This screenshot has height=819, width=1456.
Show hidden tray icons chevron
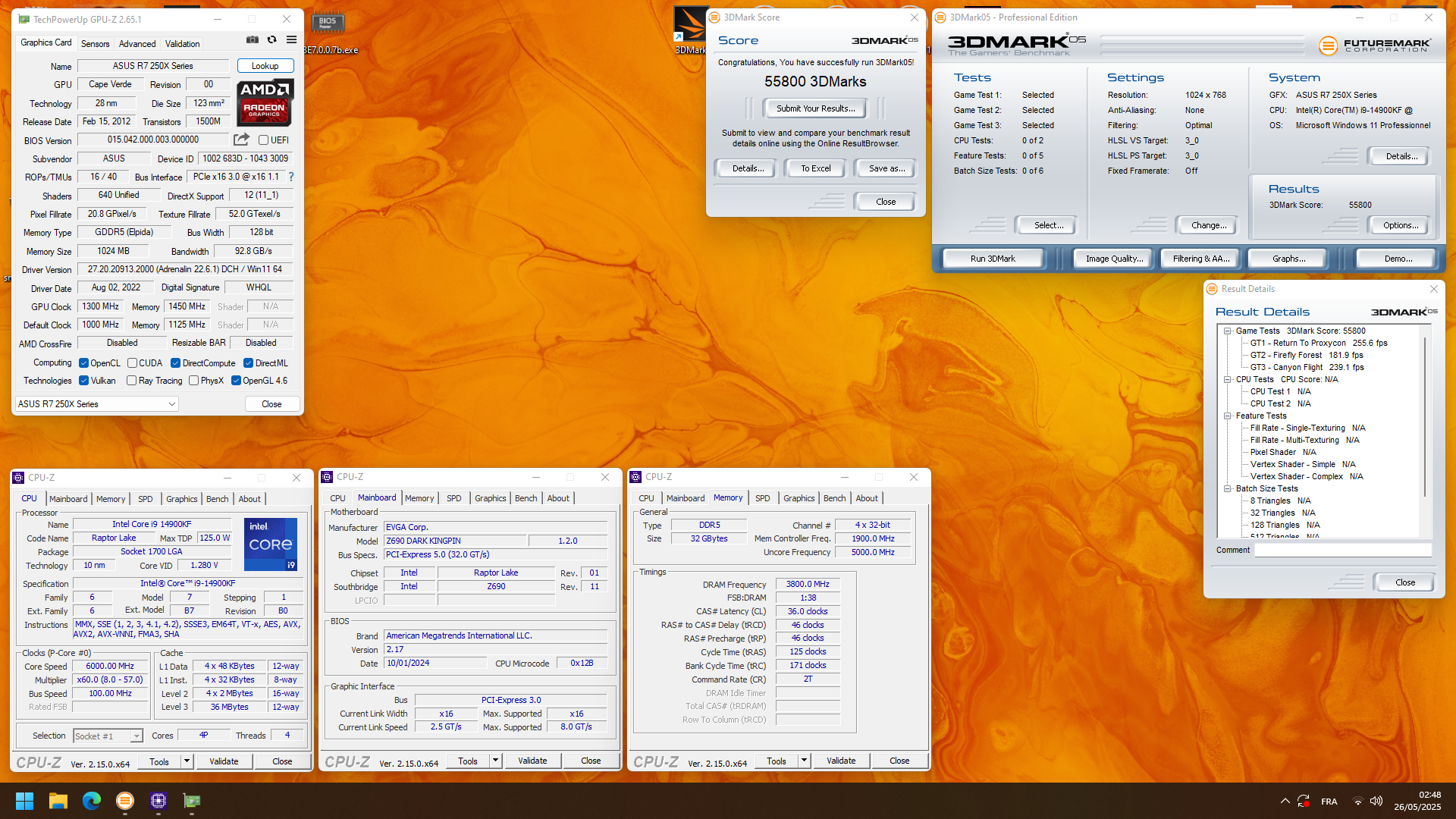[x=1285, y=801]
